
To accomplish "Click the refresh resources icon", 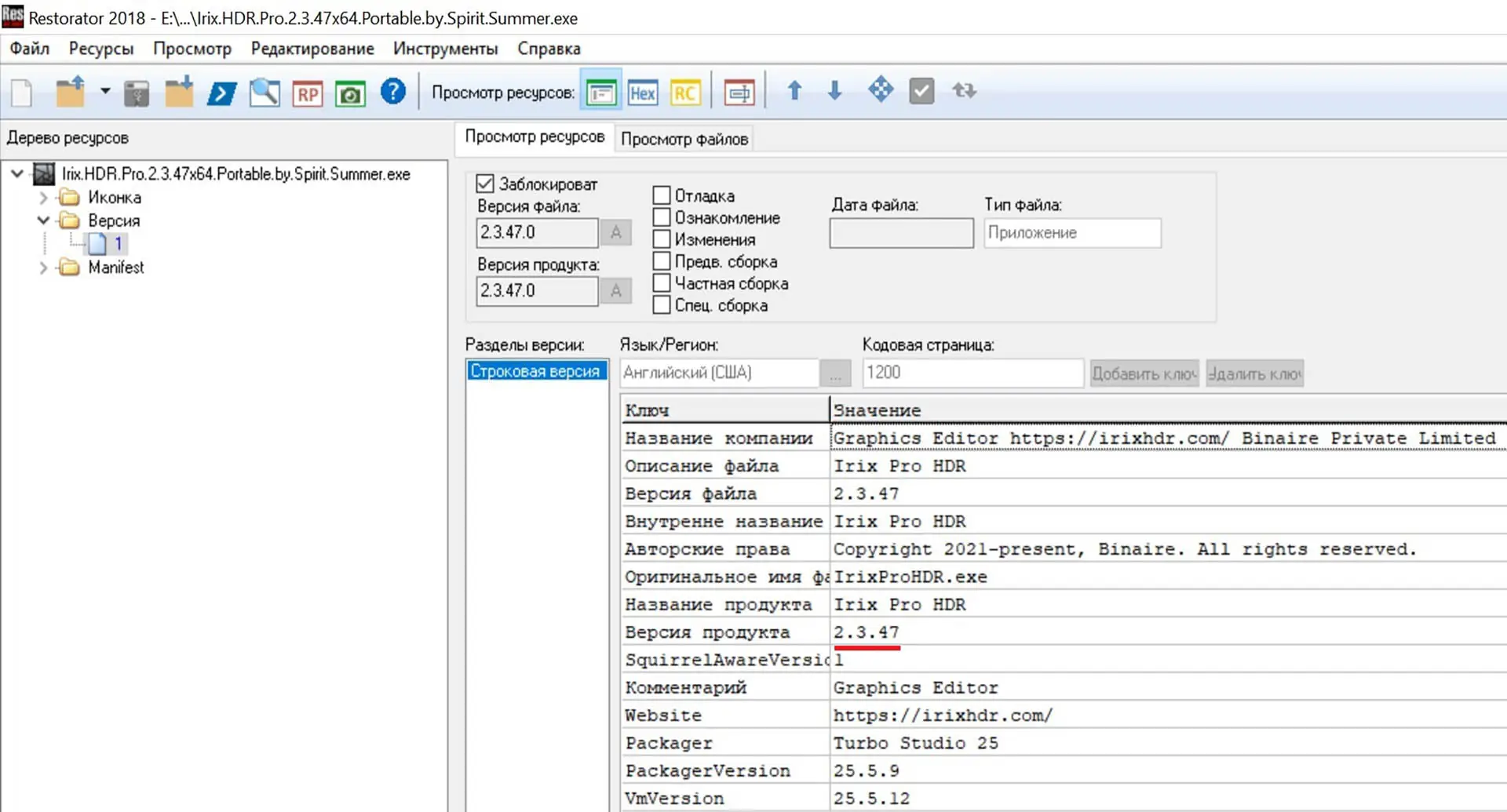I will click(964, 90).
